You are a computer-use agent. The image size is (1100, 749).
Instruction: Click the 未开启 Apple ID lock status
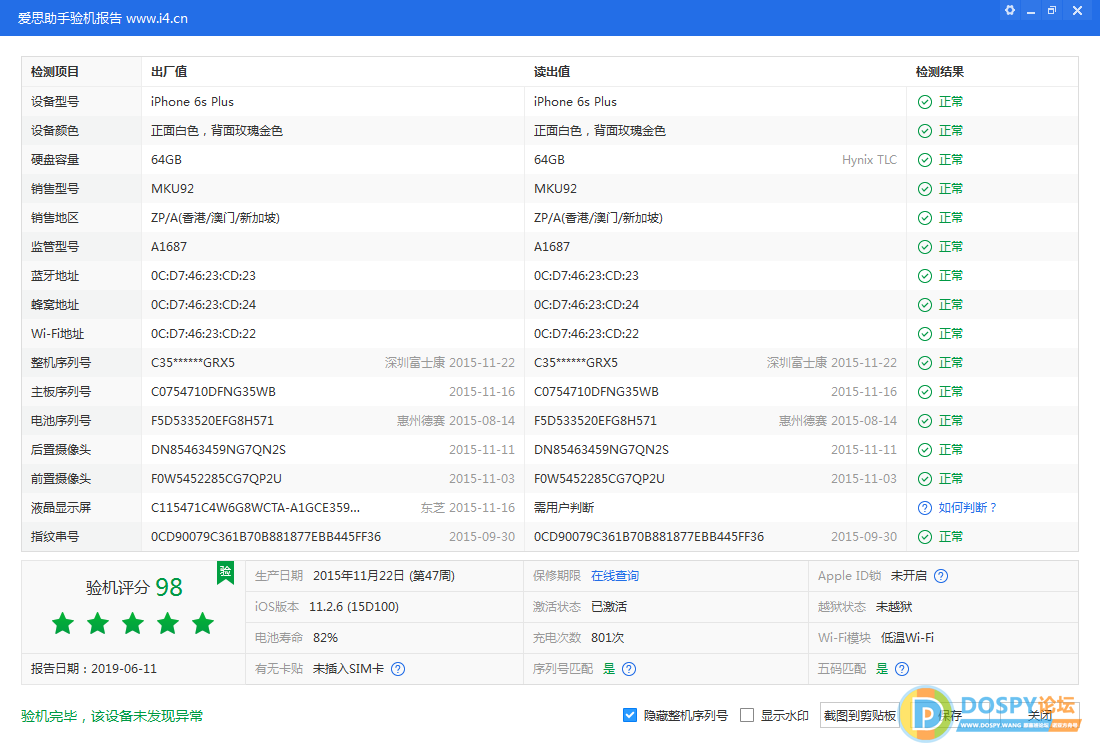(x=908, y=576)
